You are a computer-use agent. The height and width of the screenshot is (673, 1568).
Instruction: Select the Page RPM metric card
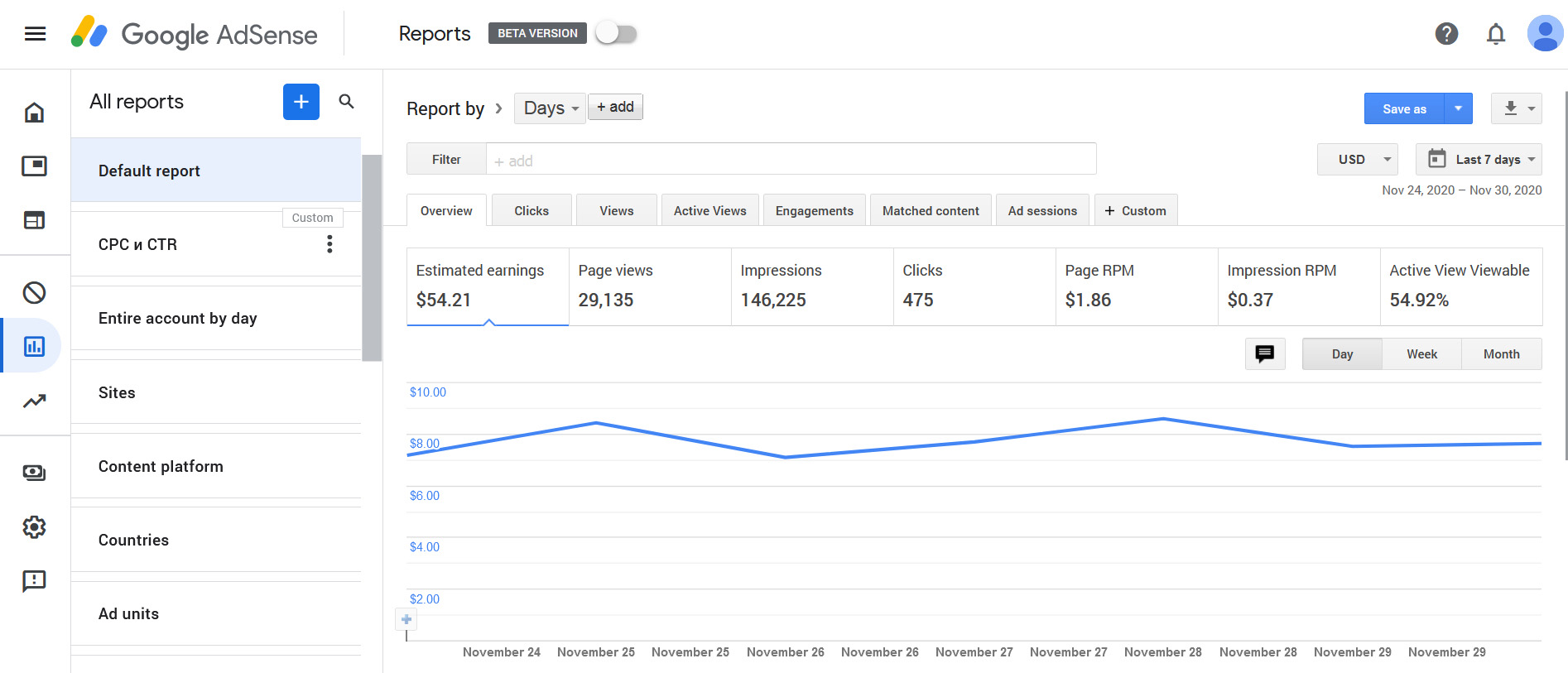(x=1137, y=286)
